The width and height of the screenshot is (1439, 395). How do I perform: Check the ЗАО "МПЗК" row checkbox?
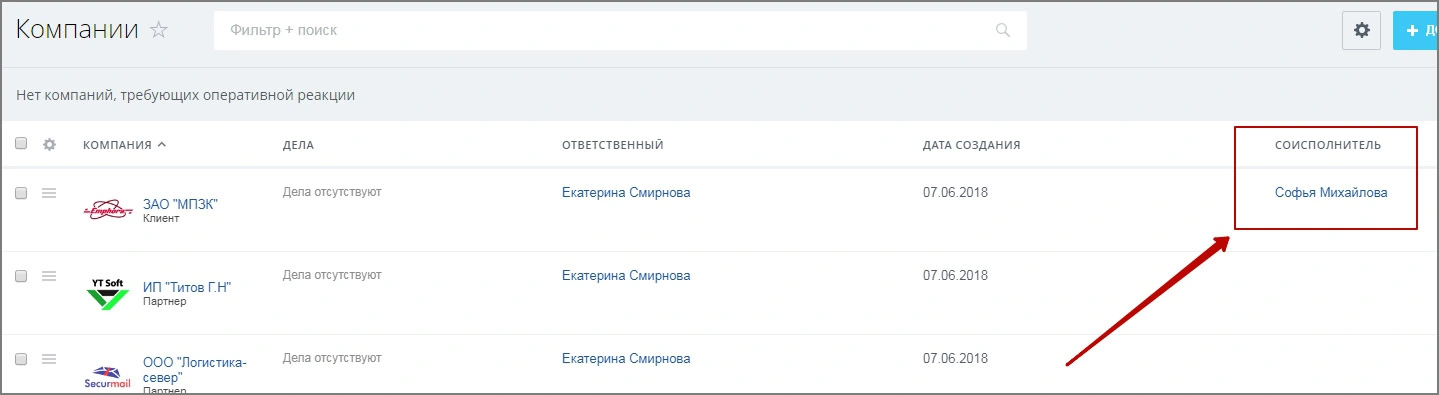click(21, 193)
